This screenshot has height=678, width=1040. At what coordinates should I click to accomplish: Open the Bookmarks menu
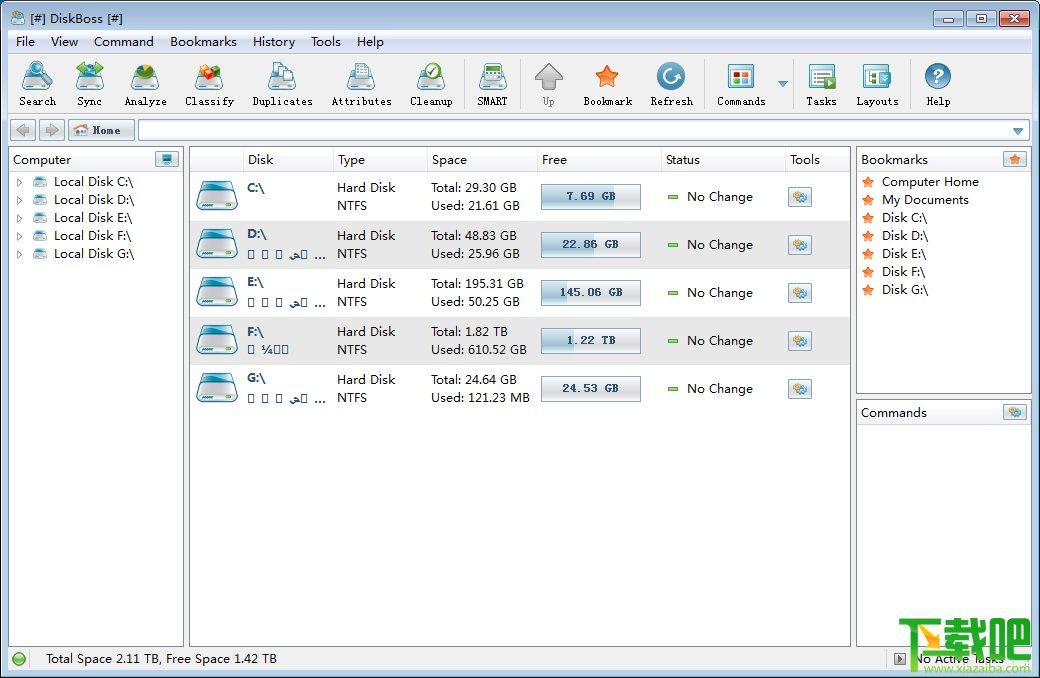coord(203,41)
